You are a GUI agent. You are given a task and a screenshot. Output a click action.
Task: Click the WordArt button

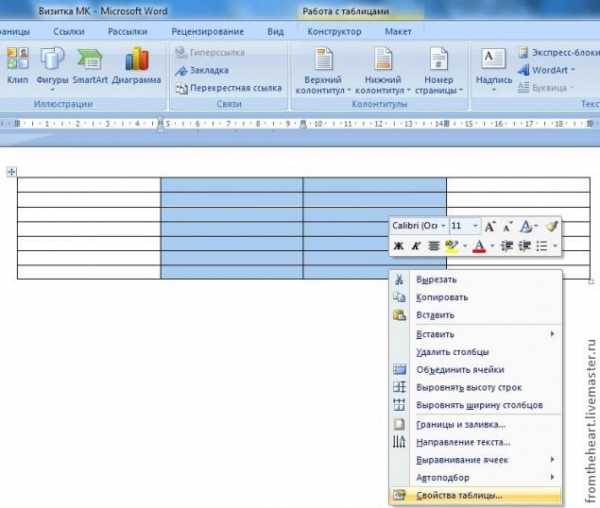(543, 70)
